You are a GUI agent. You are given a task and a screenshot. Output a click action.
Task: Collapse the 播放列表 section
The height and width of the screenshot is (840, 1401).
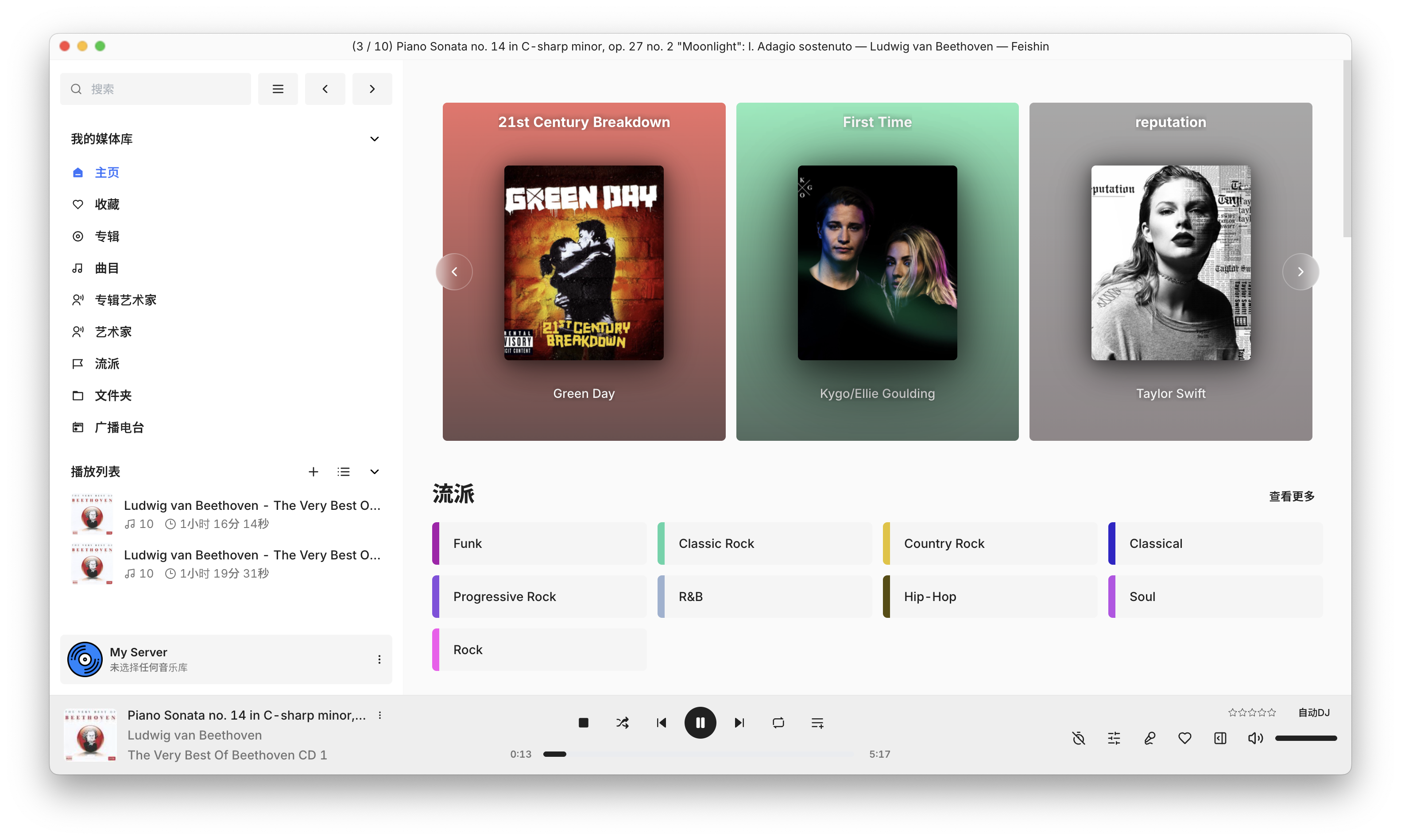click(x=374, y=471)
